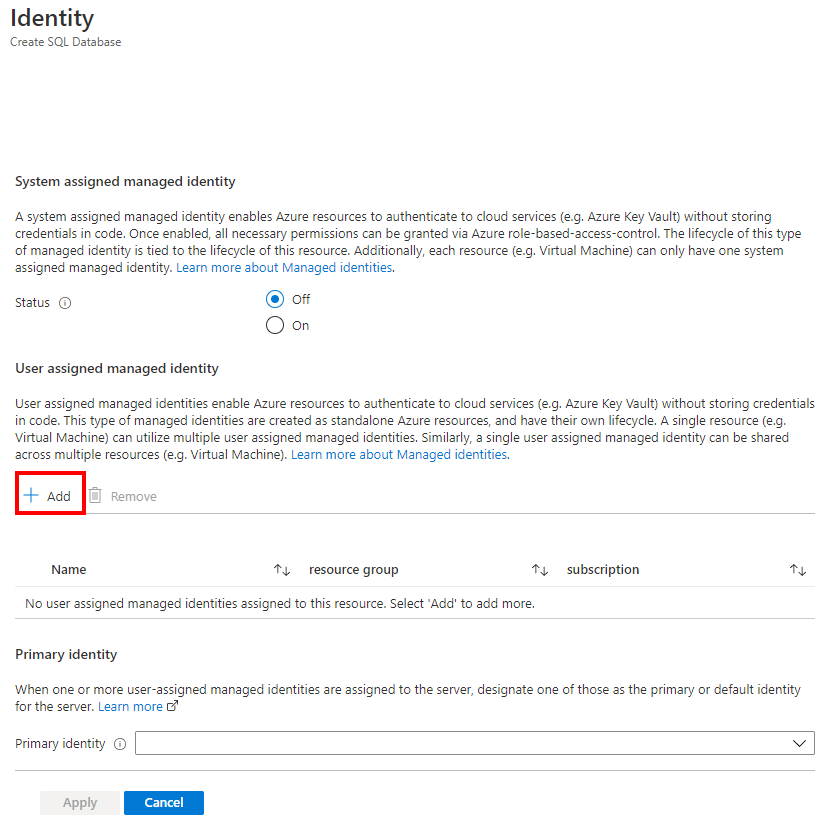
Task: Click the info icon beside Primary identity label
Action: [x=120, y=744]
